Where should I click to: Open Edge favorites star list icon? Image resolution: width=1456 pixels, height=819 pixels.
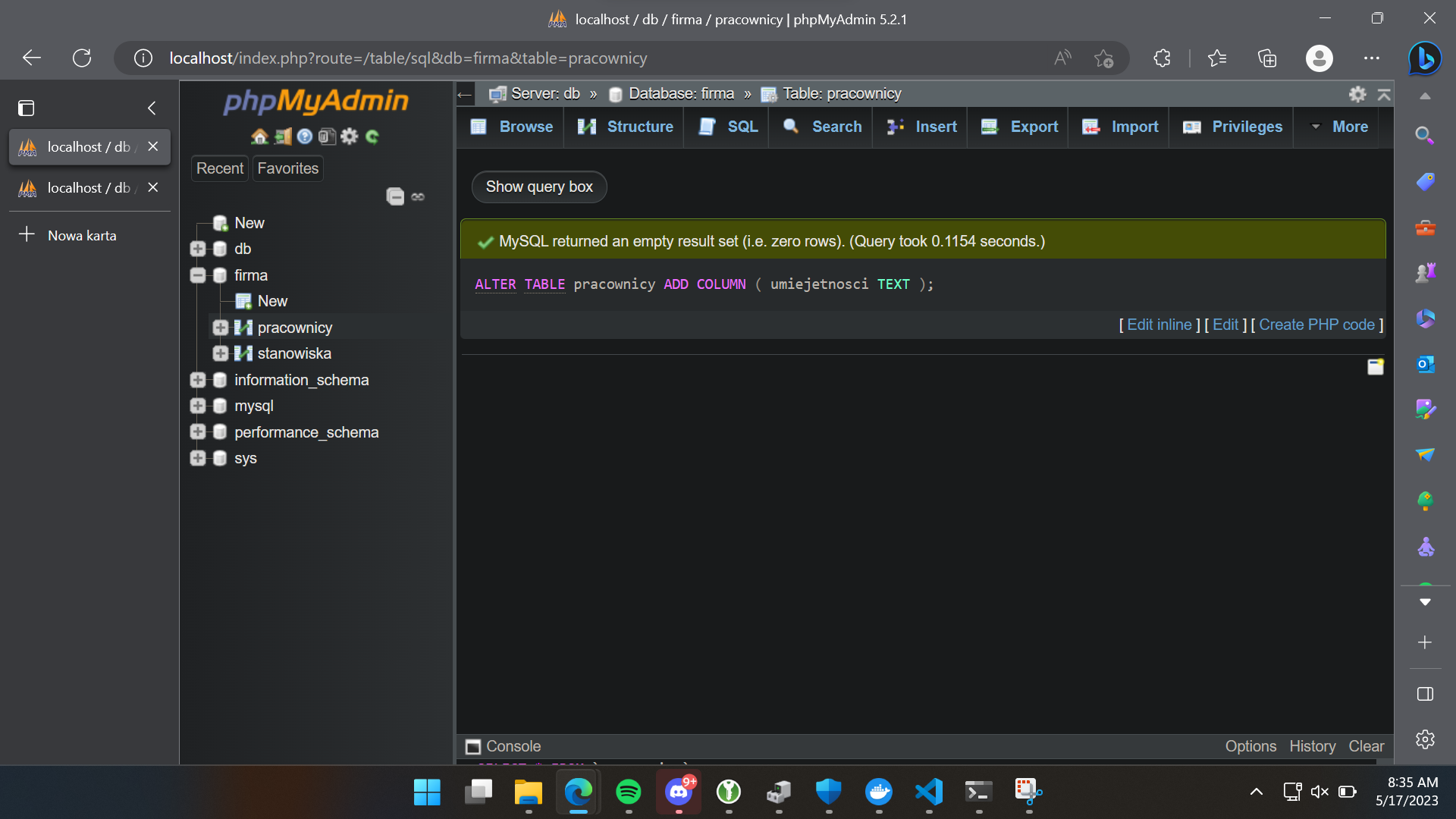[x=1217, y=58]
